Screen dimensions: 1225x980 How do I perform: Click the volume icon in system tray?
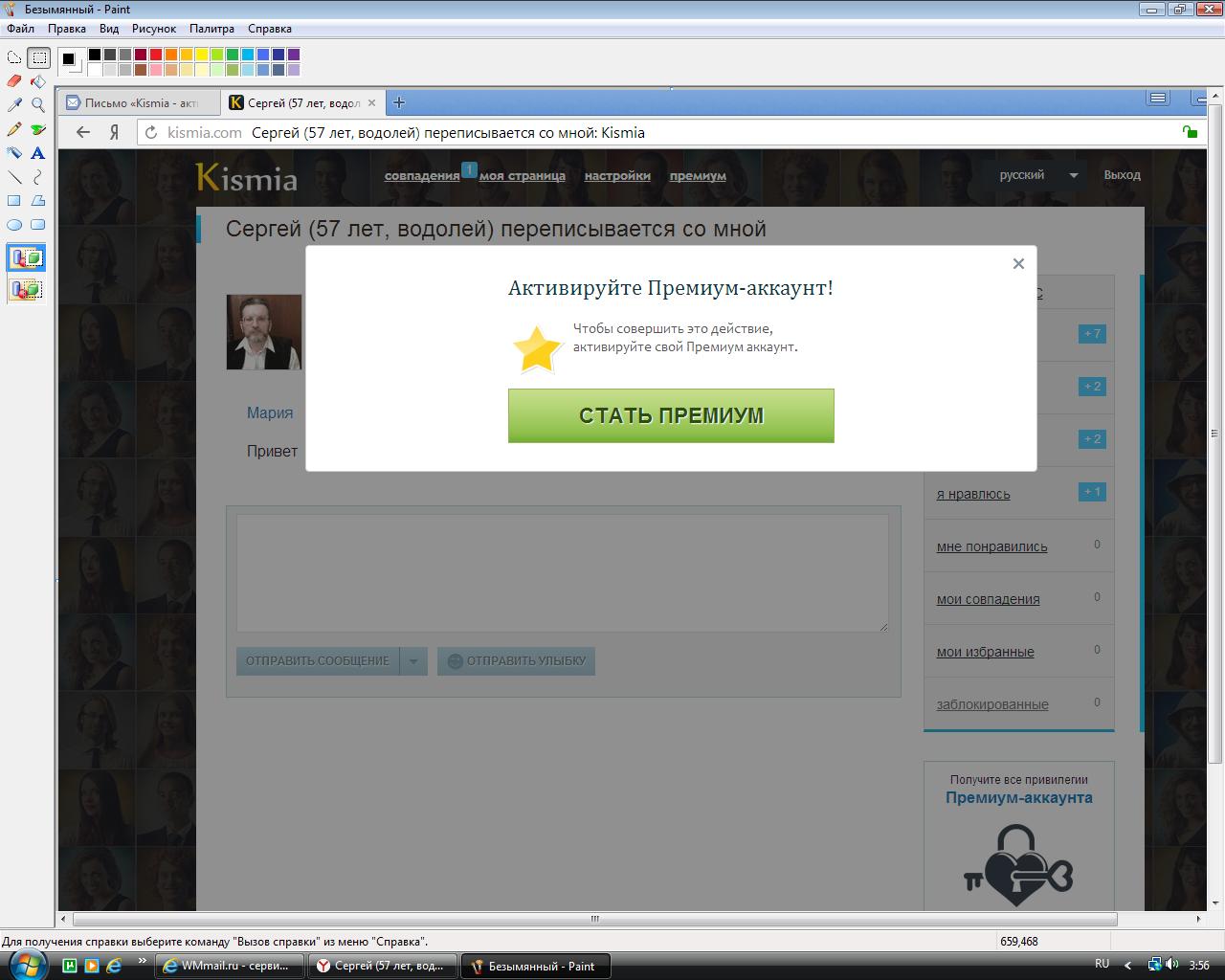(x=1172, y=965)
